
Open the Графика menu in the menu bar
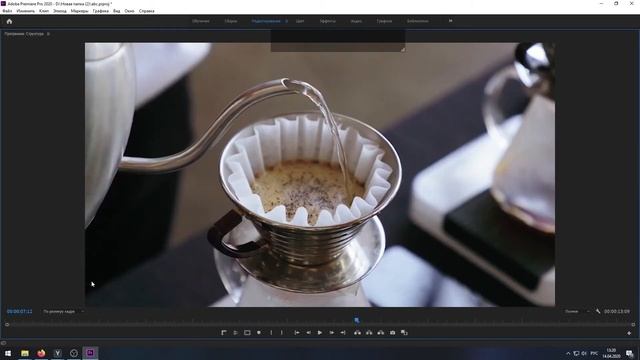(100, 11)
